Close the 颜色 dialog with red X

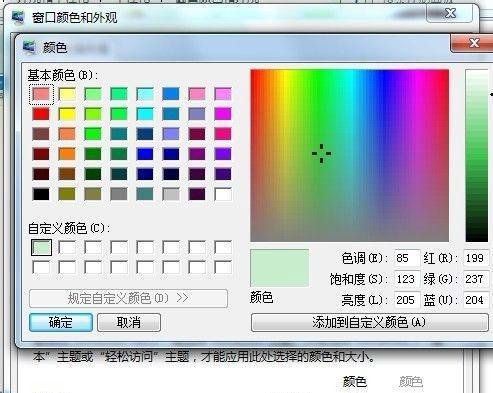click(473, 43)
